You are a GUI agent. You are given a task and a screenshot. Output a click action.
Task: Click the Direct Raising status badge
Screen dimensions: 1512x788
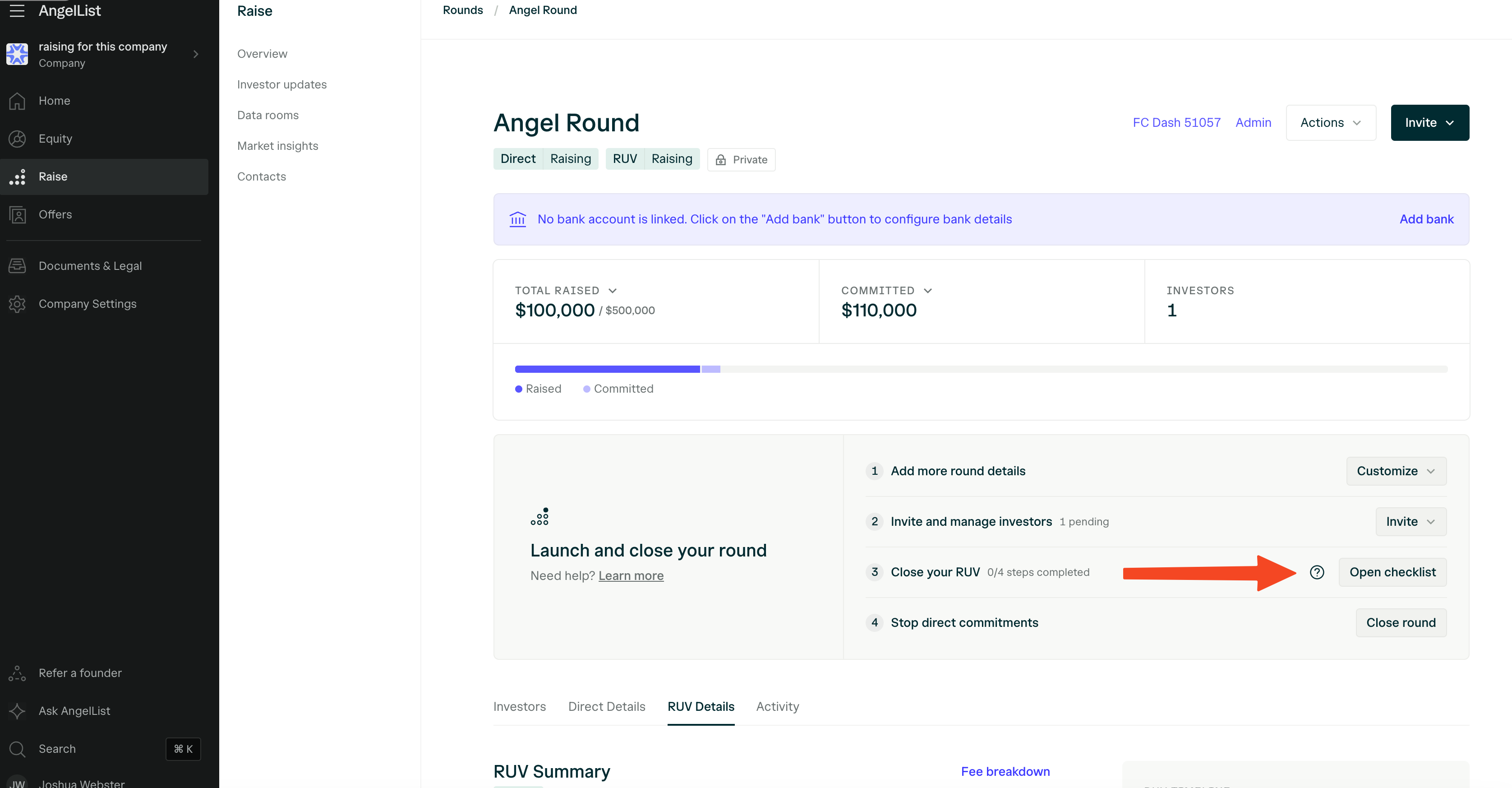point(545,159)
